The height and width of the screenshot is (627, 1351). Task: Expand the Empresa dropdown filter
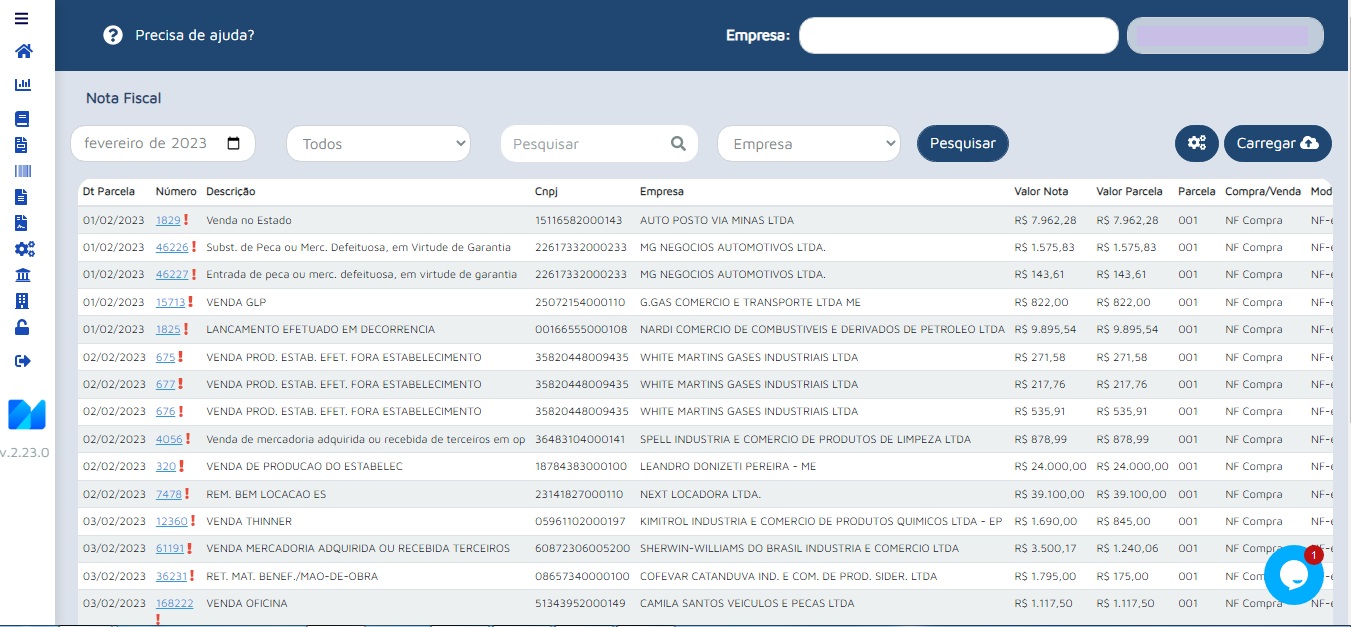pyautogui.click(x=808, y=143)
